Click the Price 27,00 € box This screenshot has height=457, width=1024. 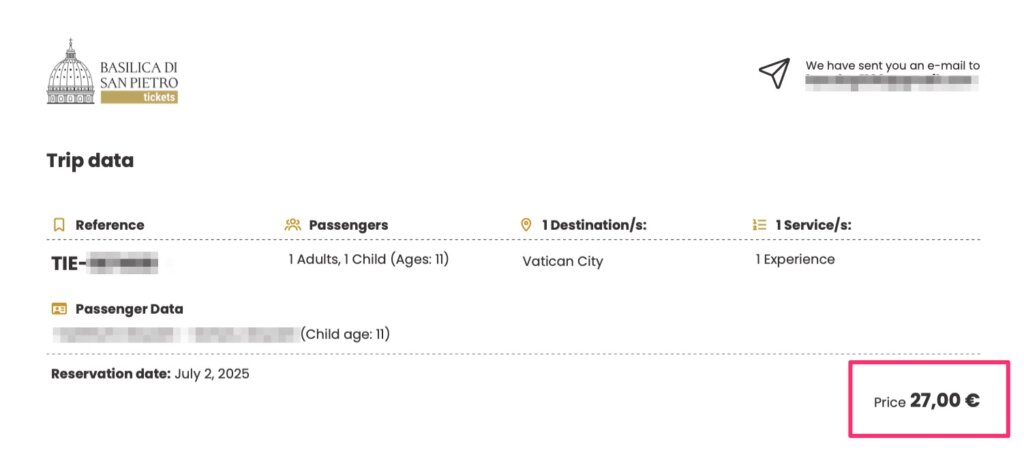click(928, 400)
